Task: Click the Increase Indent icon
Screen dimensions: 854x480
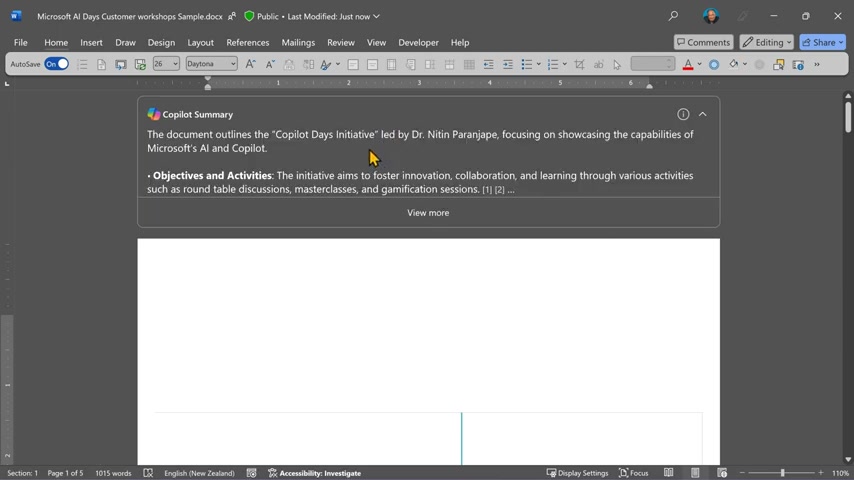Action: (x=508, y=64)
